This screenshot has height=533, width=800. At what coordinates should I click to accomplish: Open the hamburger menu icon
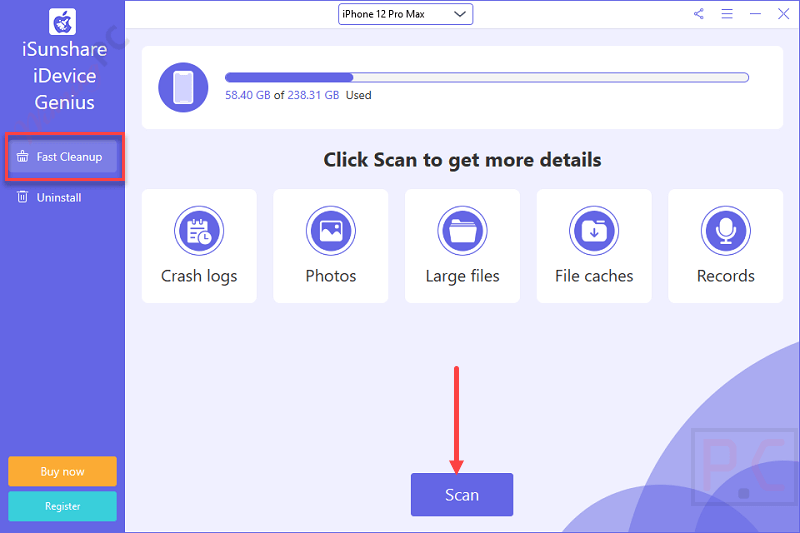[x=727, y=14]
